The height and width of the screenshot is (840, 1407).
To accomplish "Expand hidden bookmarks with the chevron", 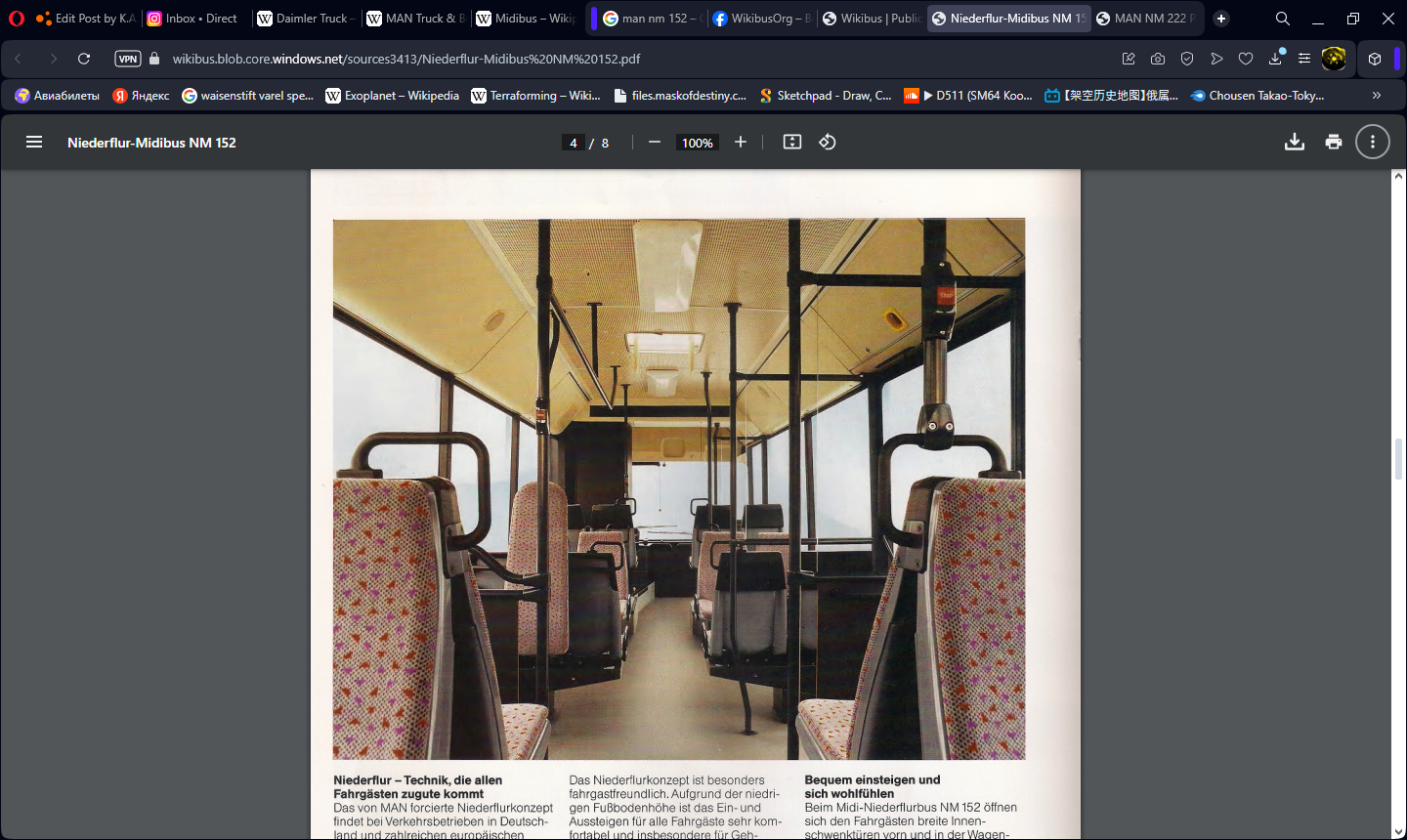I will pos(1376,96).
